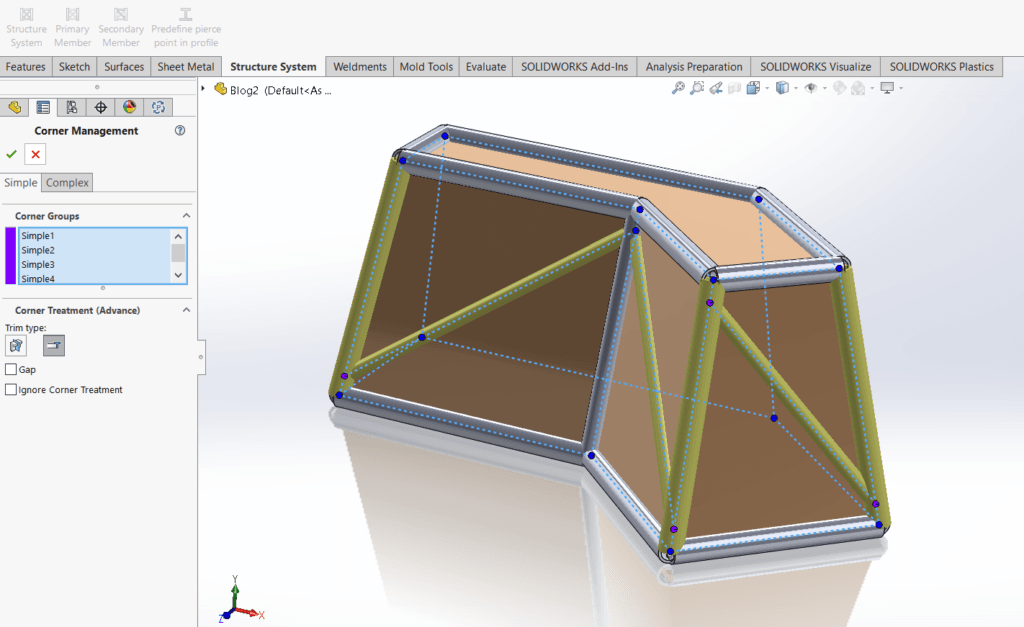Enable the Gap checkbox
Image resolution: width=1024 pixels, height=627 pixels.
pos(11,369)
